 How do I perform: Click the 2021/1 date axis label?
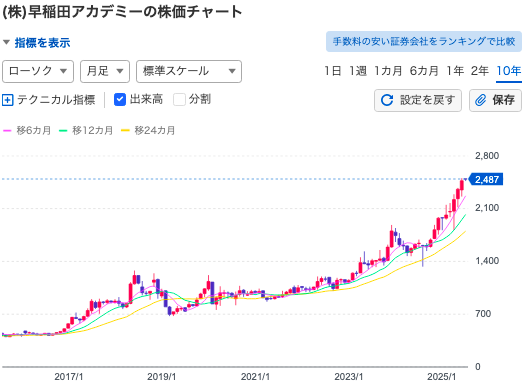coord(255,377)
